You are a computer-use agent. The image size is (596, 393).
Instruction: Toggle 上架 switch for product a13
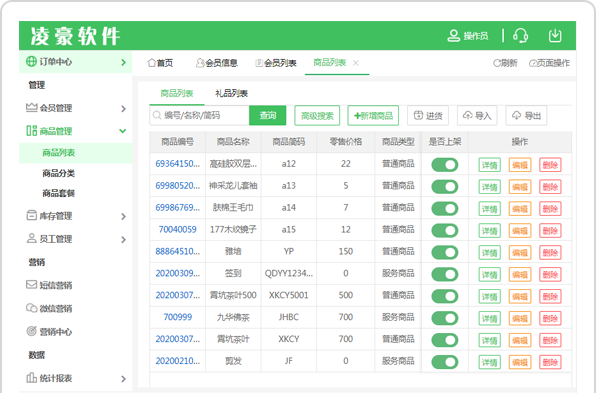pos(445,187)
